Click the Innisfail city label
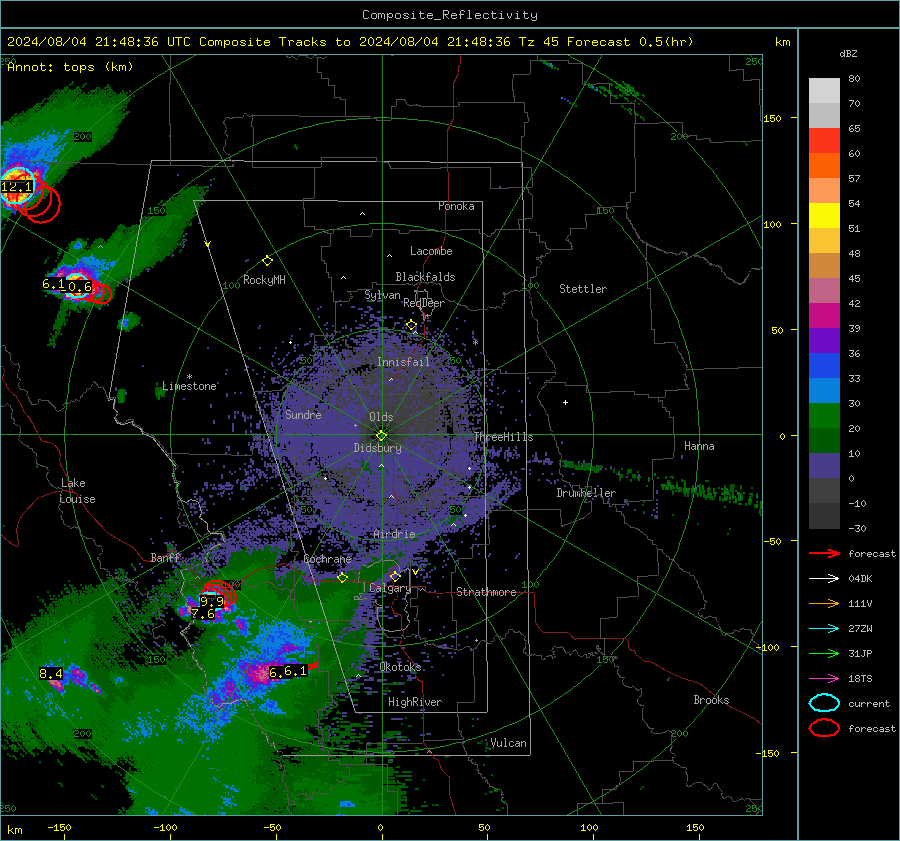The image size is (900, 841). 403,362
